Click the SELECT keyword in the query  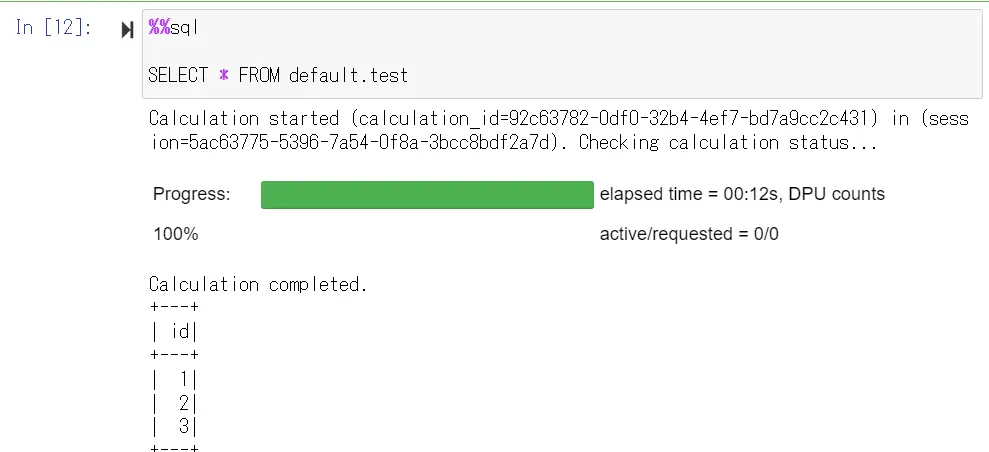[178, 76]
